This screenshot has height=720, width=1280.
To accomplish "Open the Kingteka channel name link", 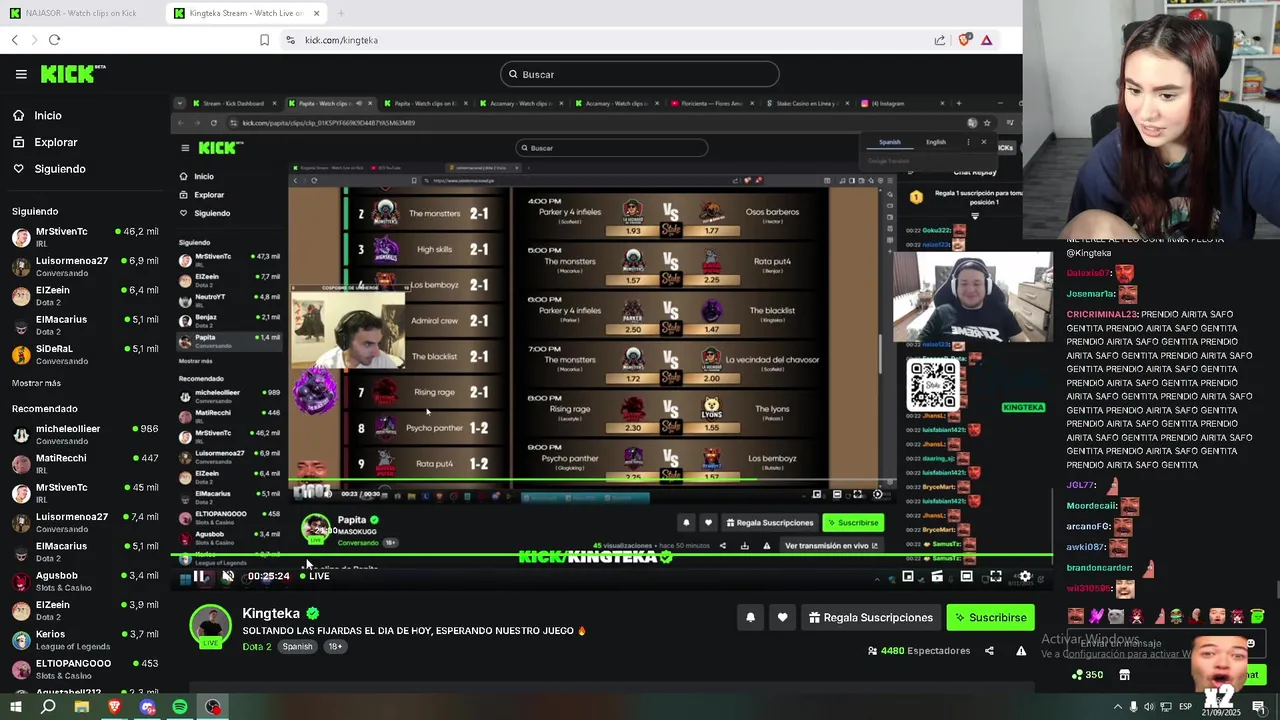I will point(271,613).
